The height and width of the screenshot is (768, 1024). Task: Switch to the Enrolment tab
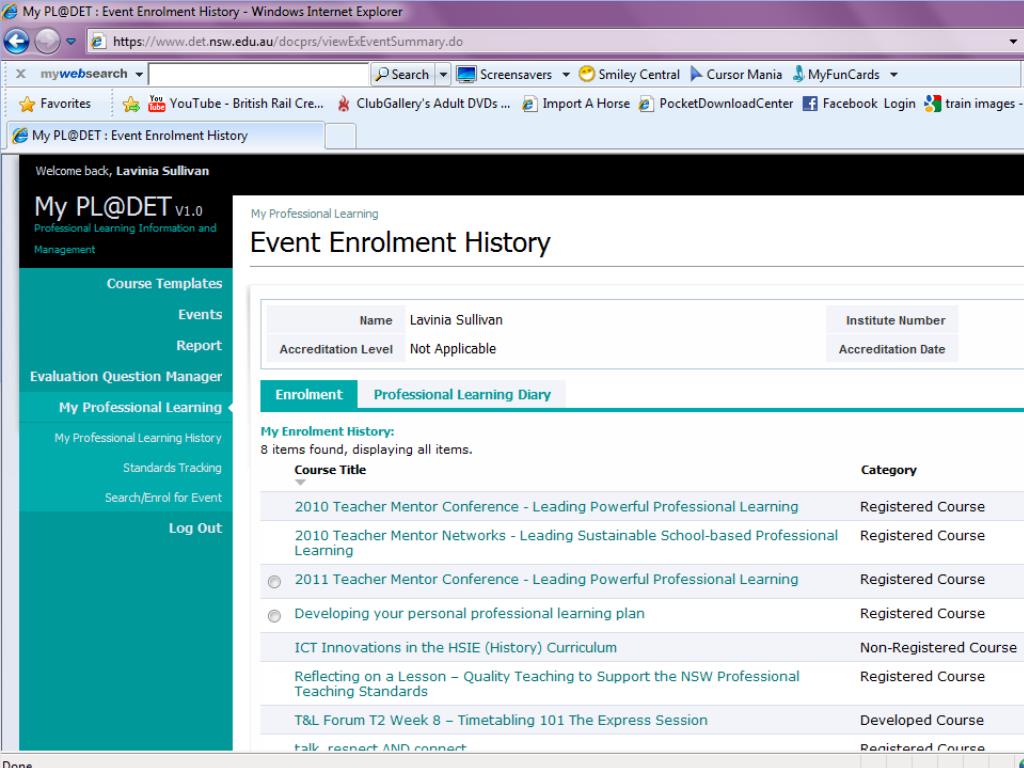pos(309,395)
